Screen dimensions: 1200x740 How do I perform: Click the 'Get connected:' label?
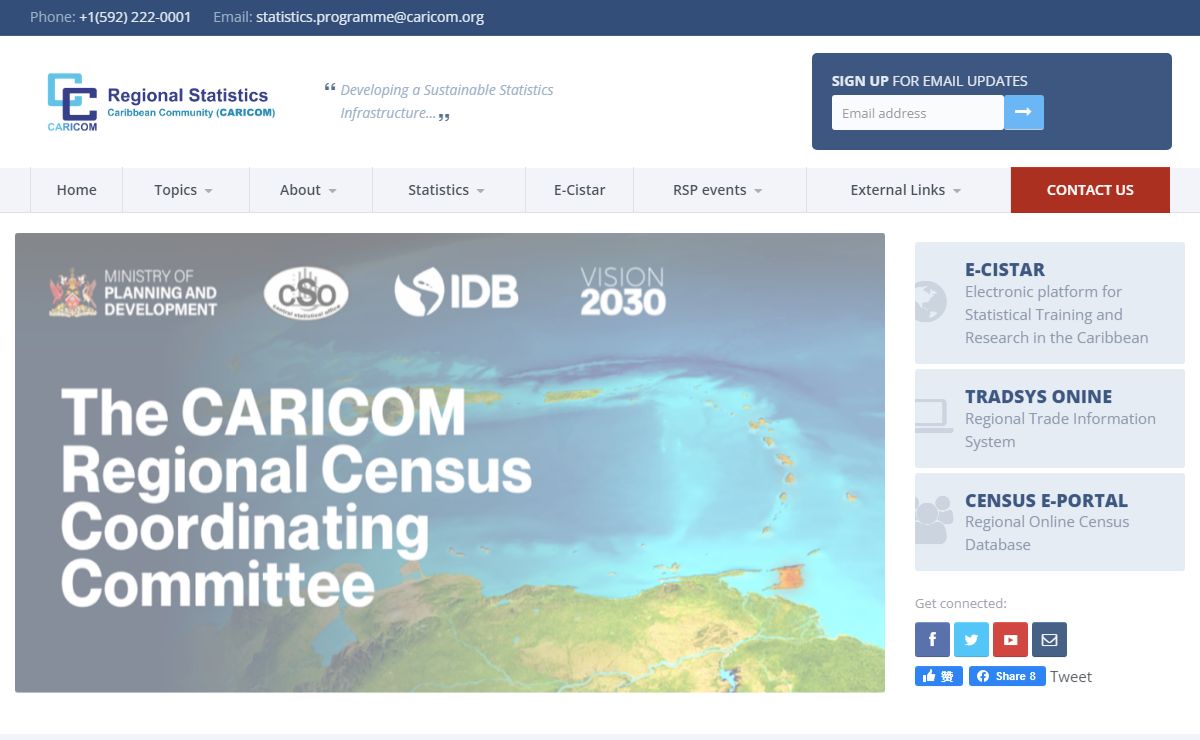click(961, 603)
